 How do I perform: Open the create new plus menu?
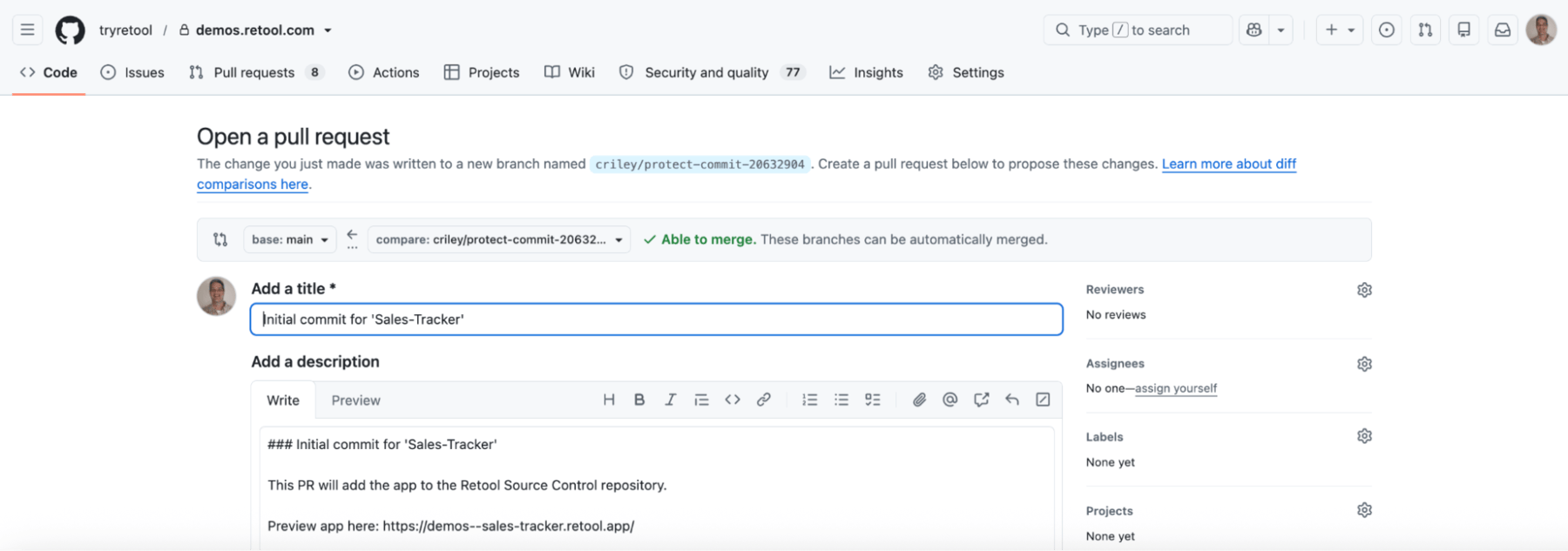[x=1339, y=30]
